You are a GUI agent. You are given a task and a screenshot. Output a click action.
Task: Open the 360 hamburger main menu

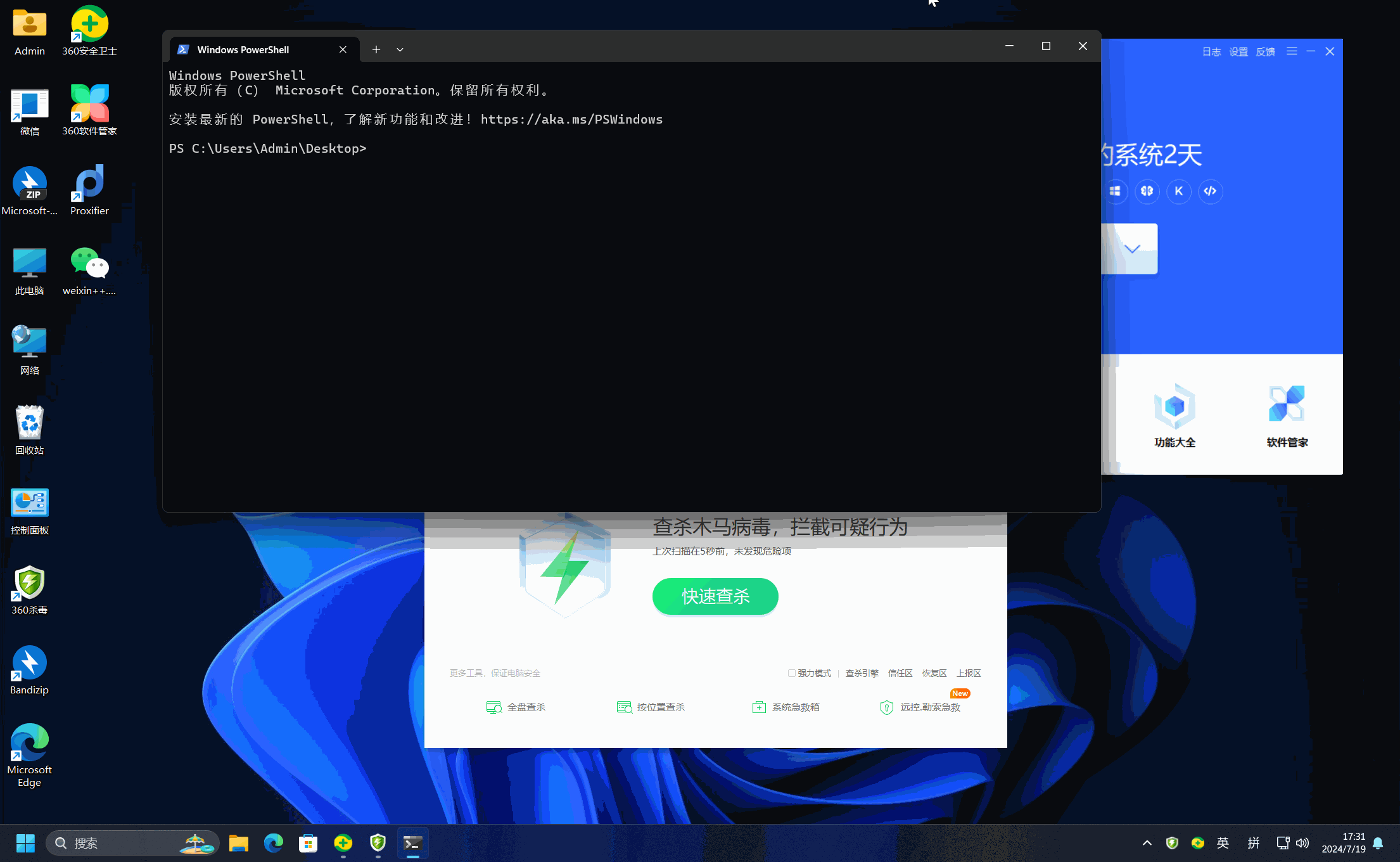click(1292, 51)
